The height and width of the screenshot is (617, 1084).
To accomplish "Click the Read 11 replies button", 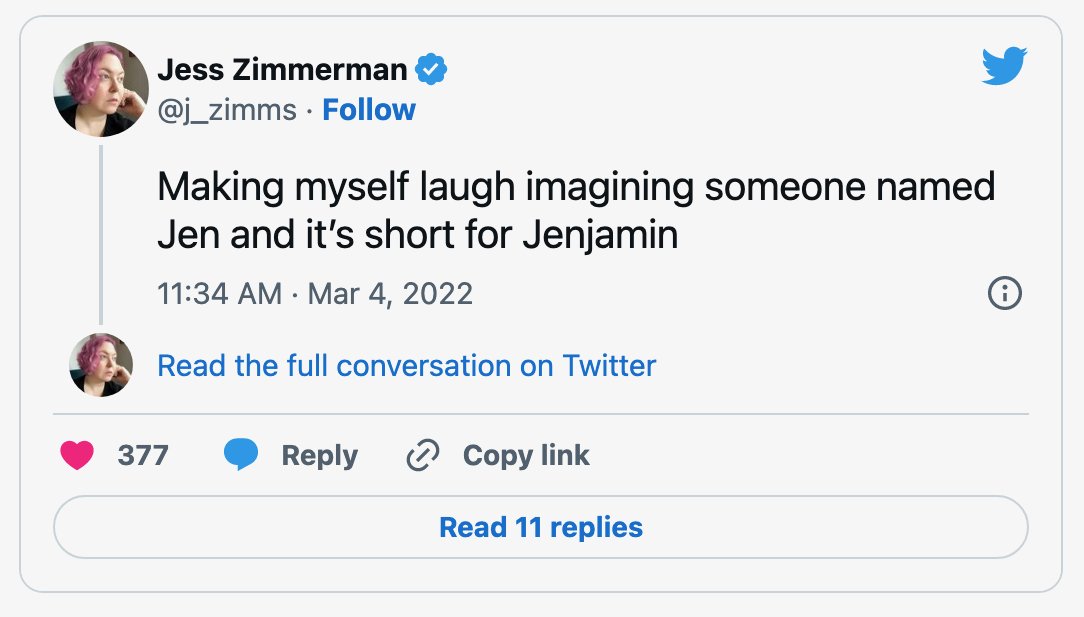I will click(541, 527).
